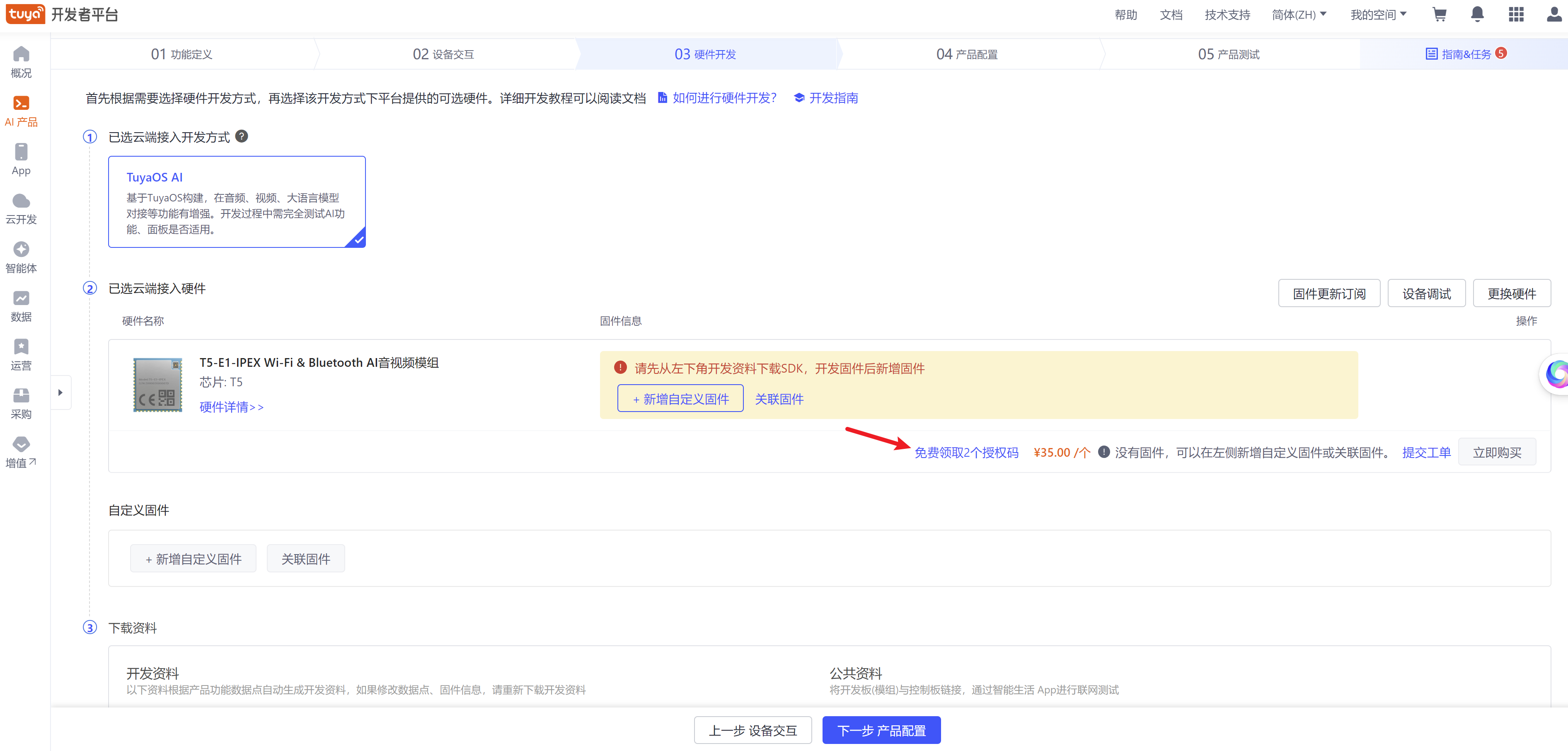Open the shopping cart icon
The width and height of the screenshot is (1568, 751).
(x=1439, y=15)
